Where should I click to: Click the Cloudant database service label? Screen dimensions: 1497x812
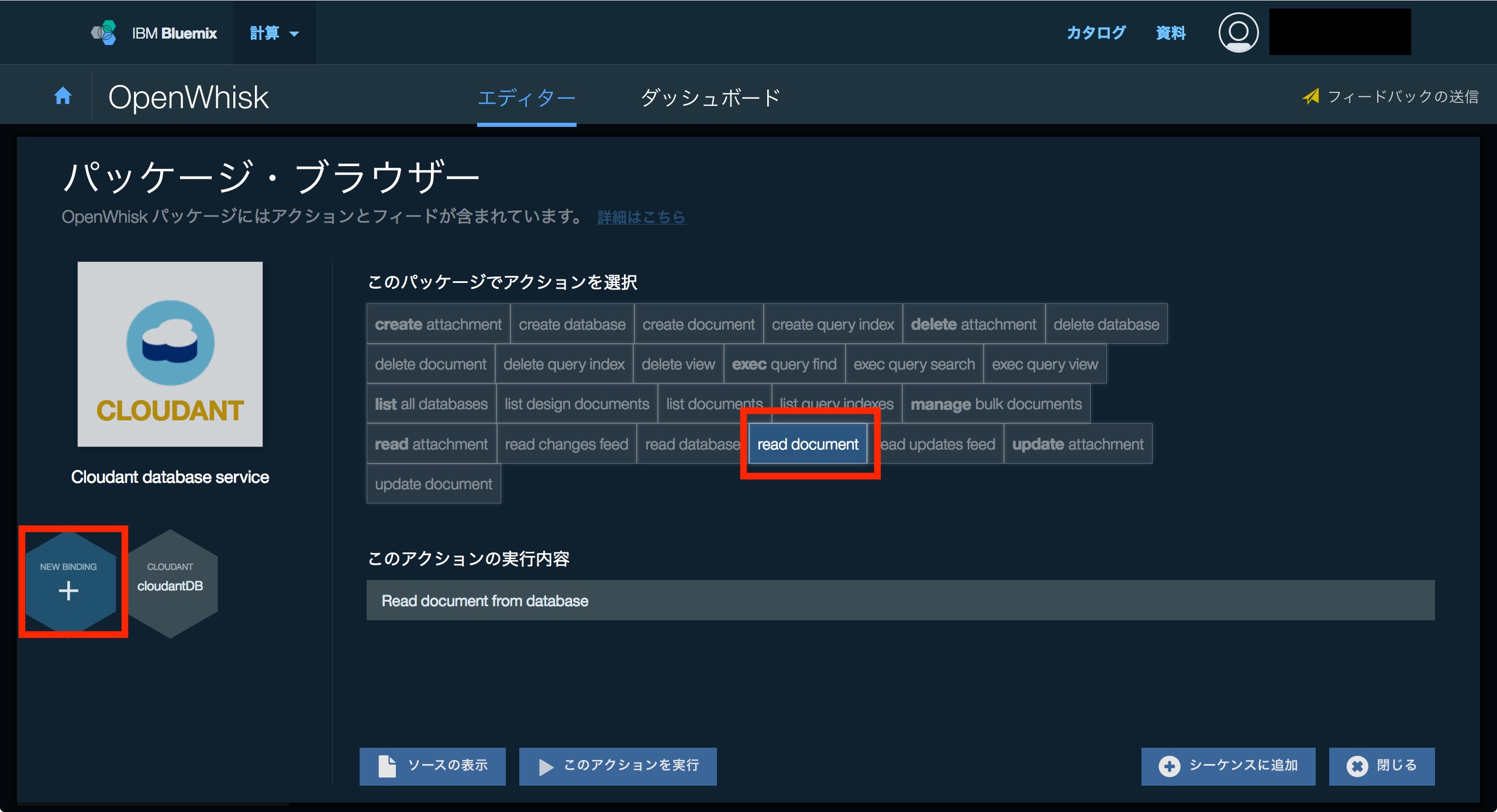[170, 477]
